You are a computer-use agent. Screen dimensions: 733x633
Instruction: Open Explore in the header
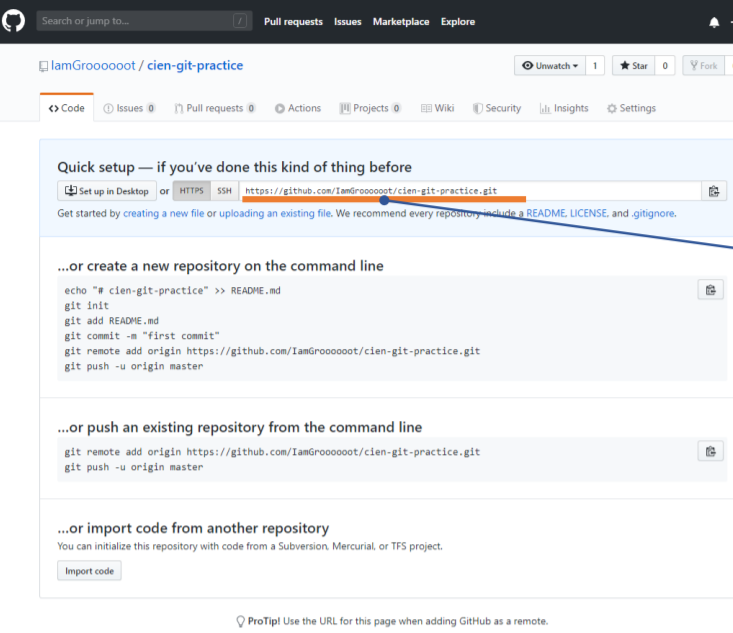coord(458,22)
